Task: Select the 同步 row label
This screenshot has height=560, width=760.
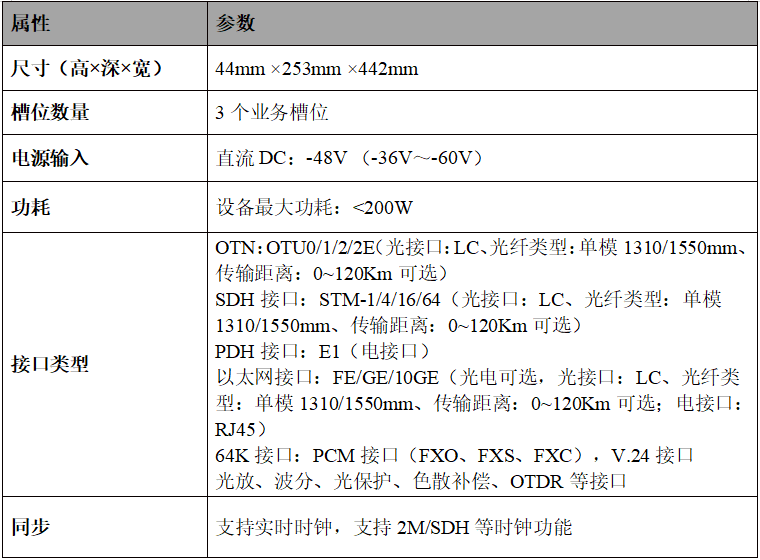Action: 31,527
